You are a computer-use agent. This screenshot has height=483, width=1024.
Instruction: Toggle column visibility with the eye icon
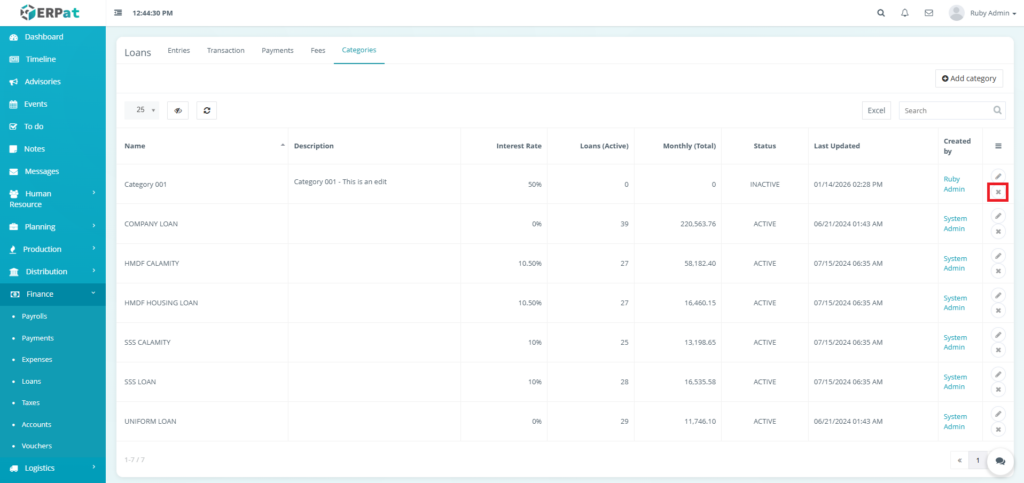(x=178, y=111)
